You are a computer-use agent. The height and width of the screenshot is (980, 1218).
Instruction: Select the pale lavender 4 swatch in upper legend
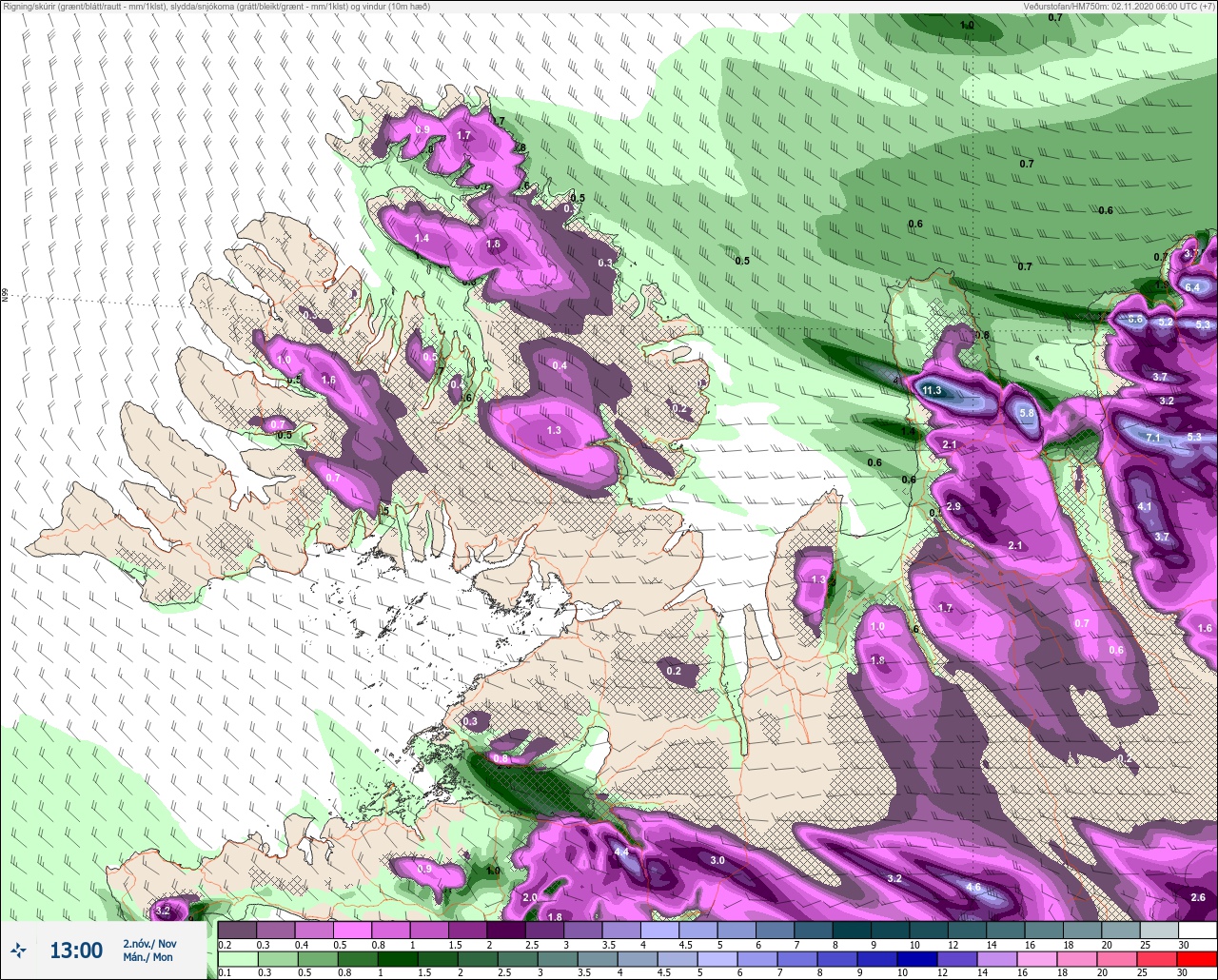(x=658, y=930)
